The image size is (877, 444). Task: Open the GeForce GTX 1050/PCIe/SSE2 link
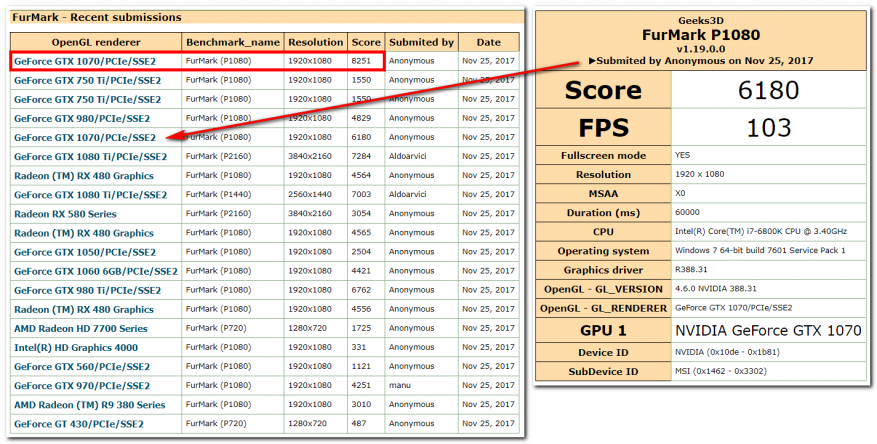pos(85,252)
